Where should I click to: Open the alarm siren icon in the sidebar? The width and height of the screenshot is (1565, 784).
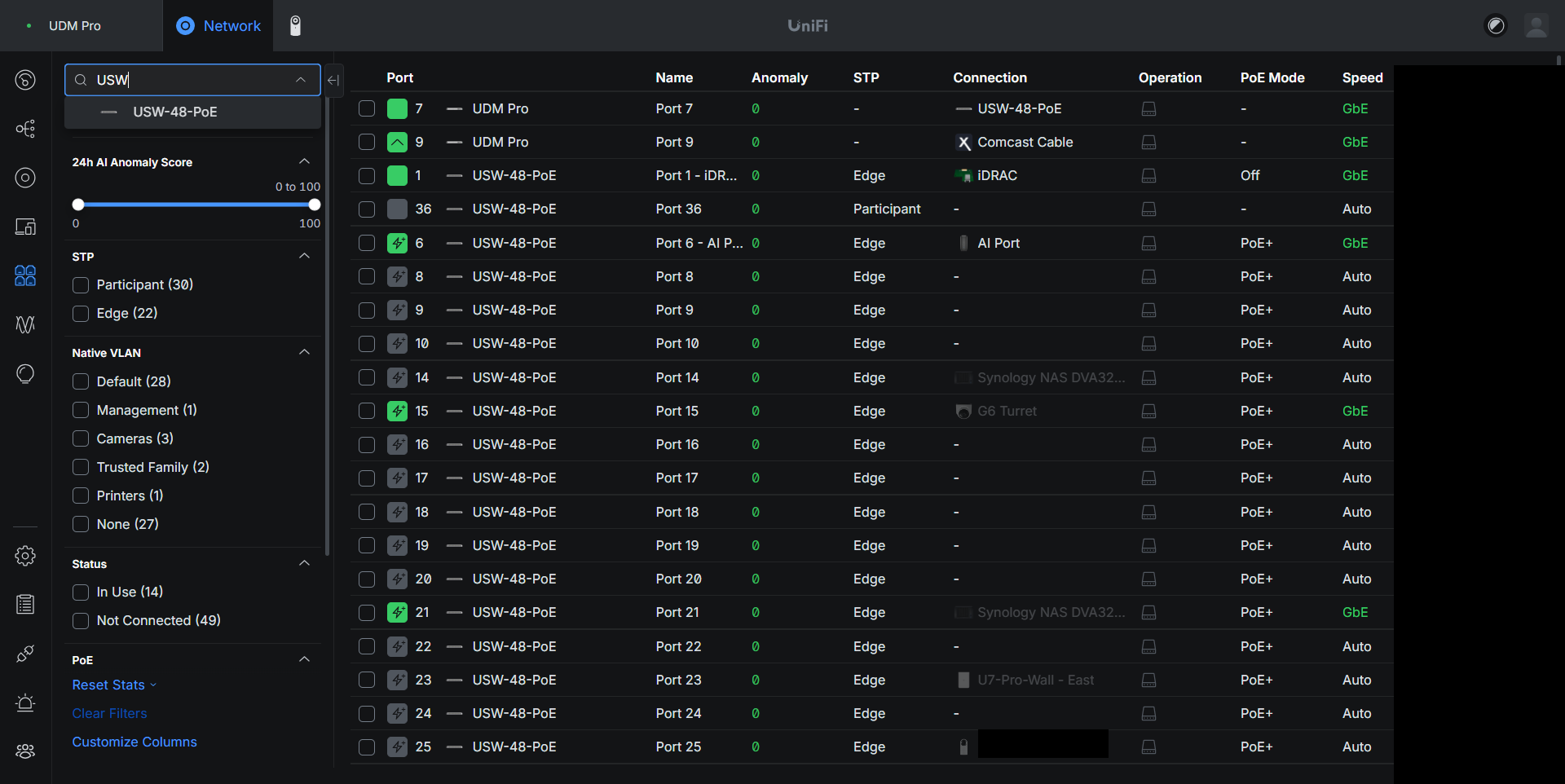25,703
